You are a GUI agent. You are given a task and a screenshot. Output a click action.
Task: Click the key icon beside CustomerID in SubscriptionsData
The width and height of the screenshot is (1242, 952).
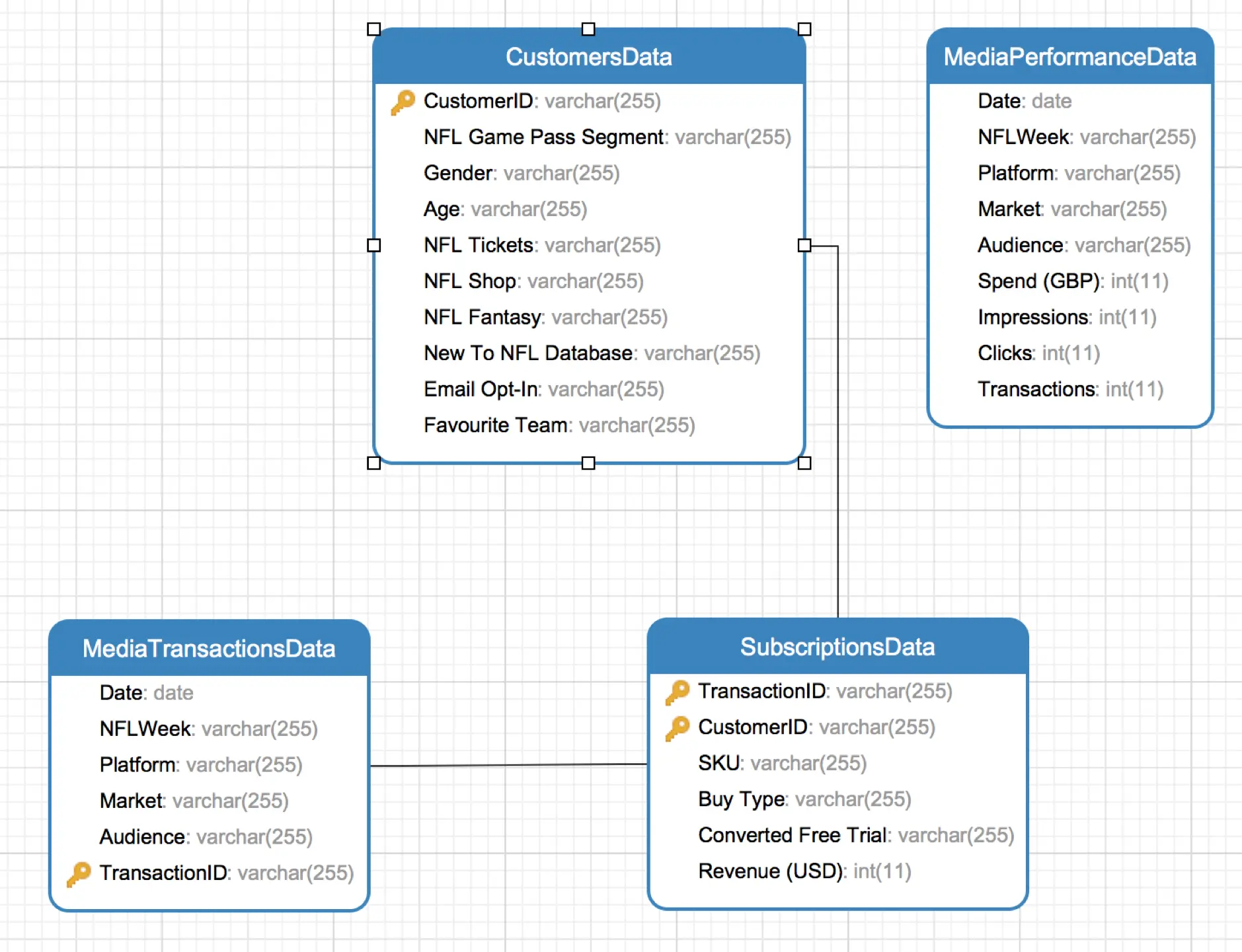(678, 728)
